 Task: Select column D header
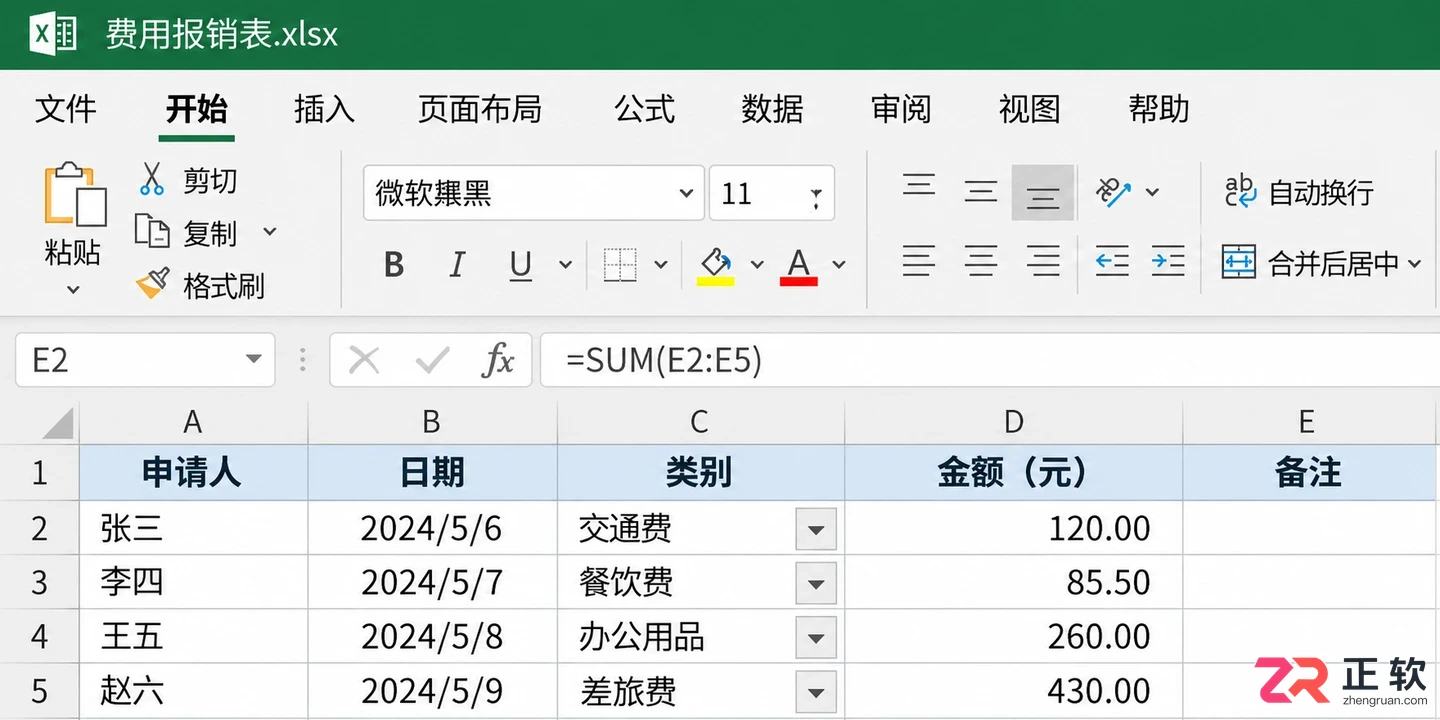(1014, 422)
